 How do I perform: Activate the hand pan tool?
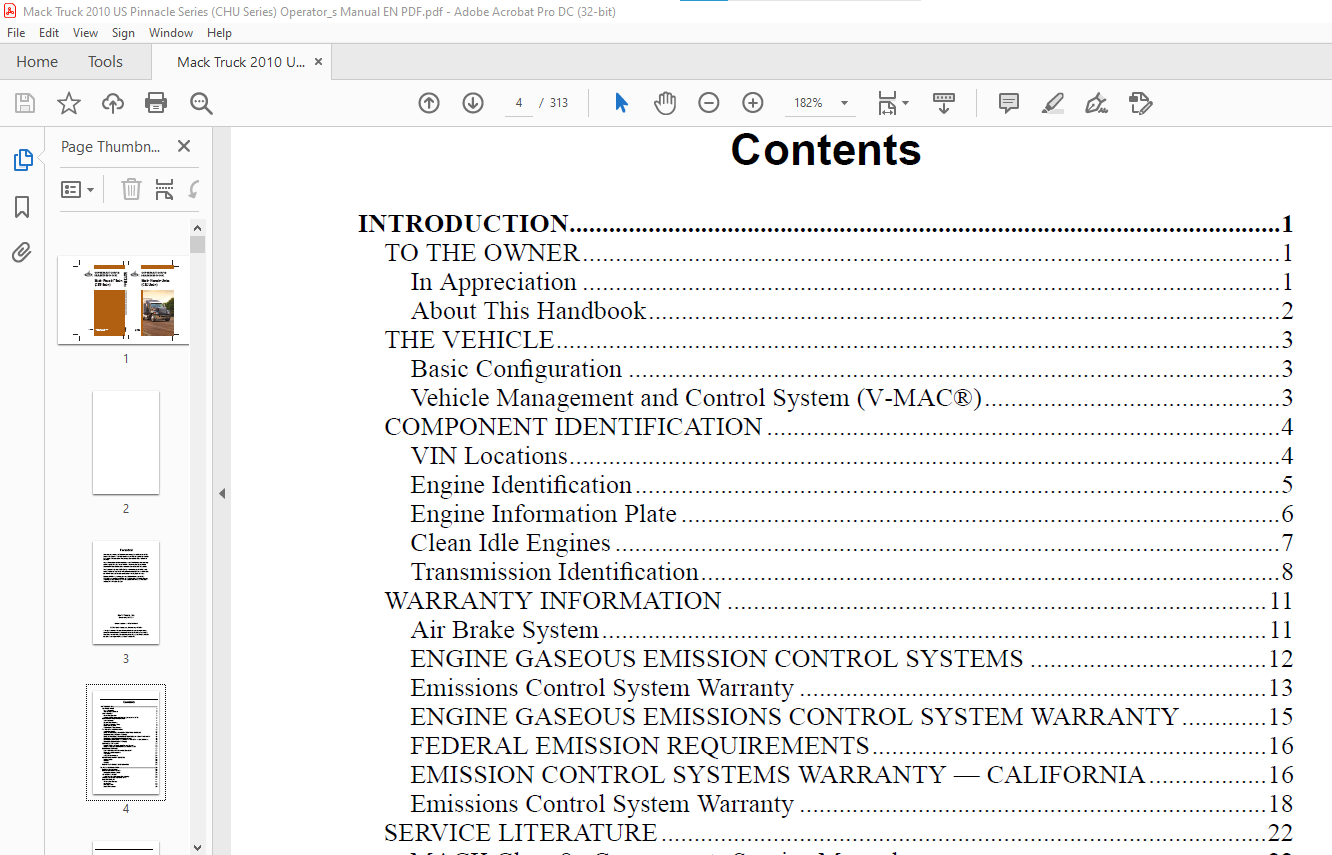pyautogui.click(x=665, y=103)
